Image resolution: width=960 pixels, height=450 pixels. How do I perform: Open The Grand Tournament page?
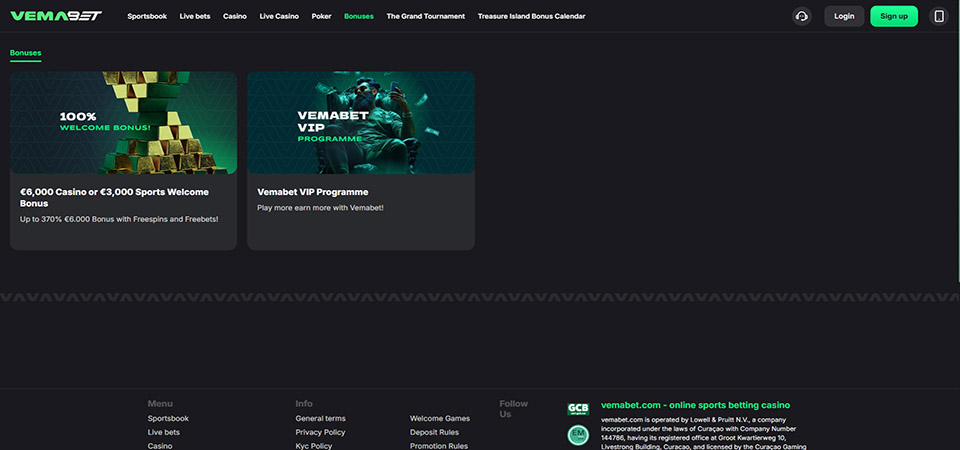(x=426, y=17)
